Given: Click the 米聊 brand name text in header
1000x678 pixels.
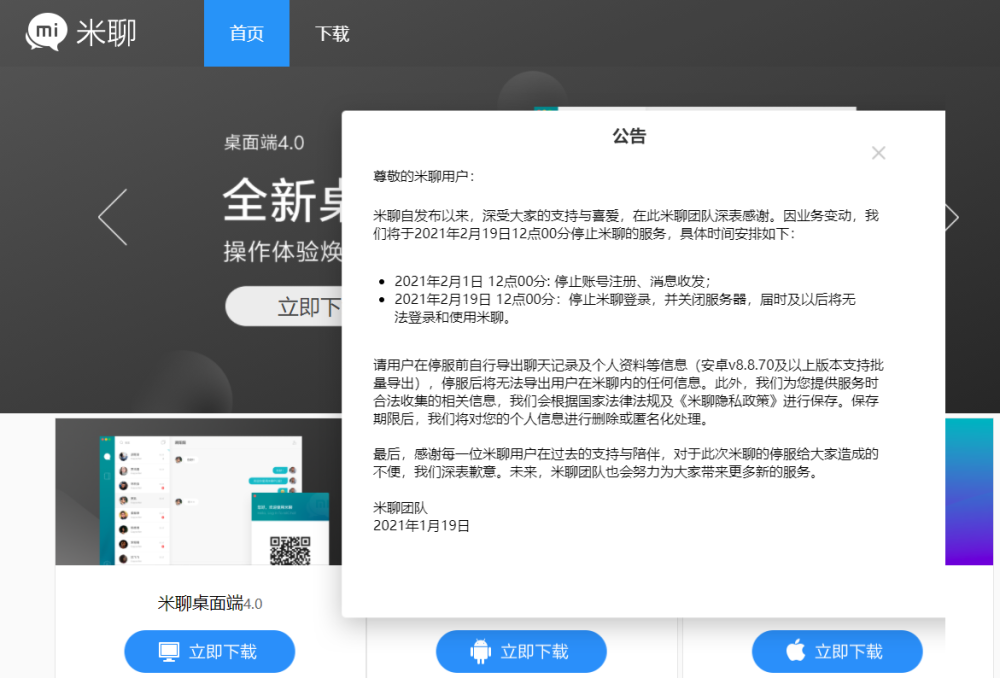Looking at the screenshot, I should [x=107, y=33].
